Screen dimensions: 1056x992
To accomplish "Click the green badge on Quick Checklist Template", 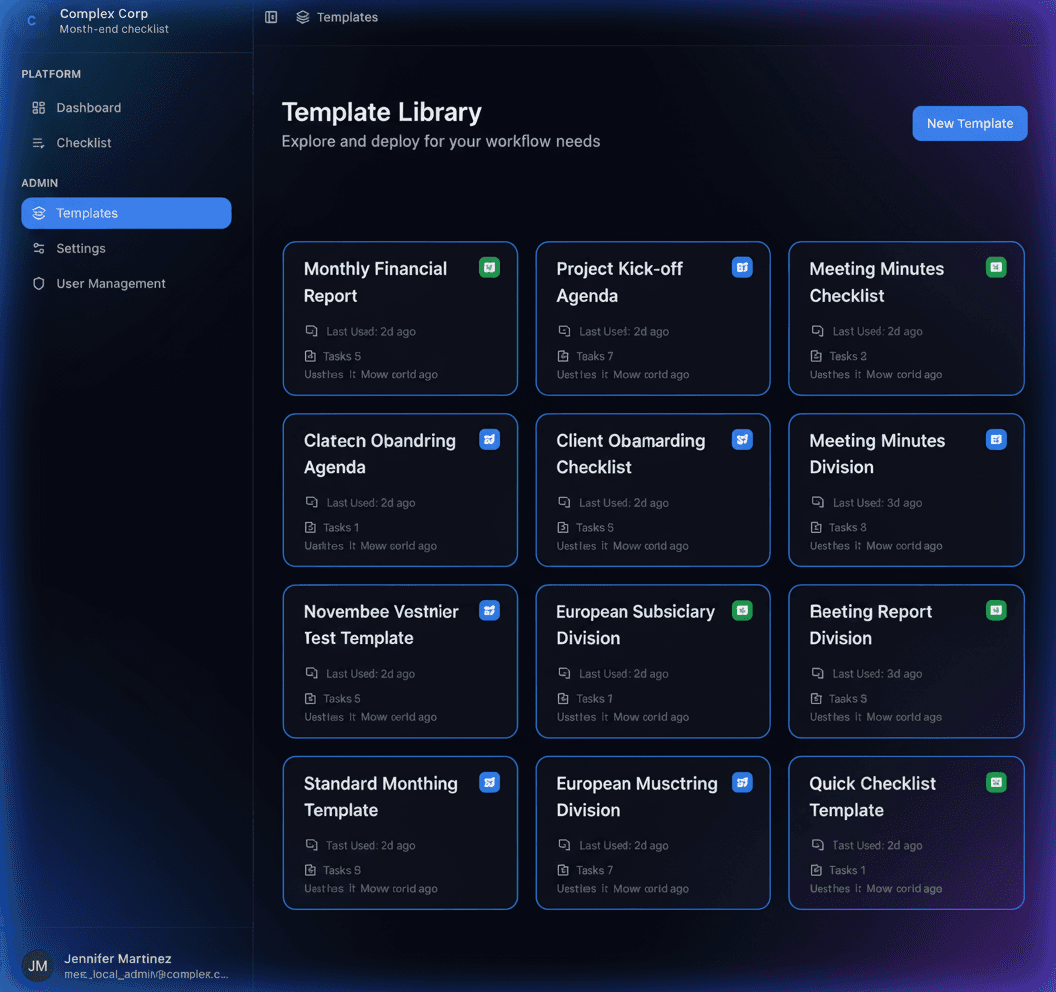I will click(996, 782).
